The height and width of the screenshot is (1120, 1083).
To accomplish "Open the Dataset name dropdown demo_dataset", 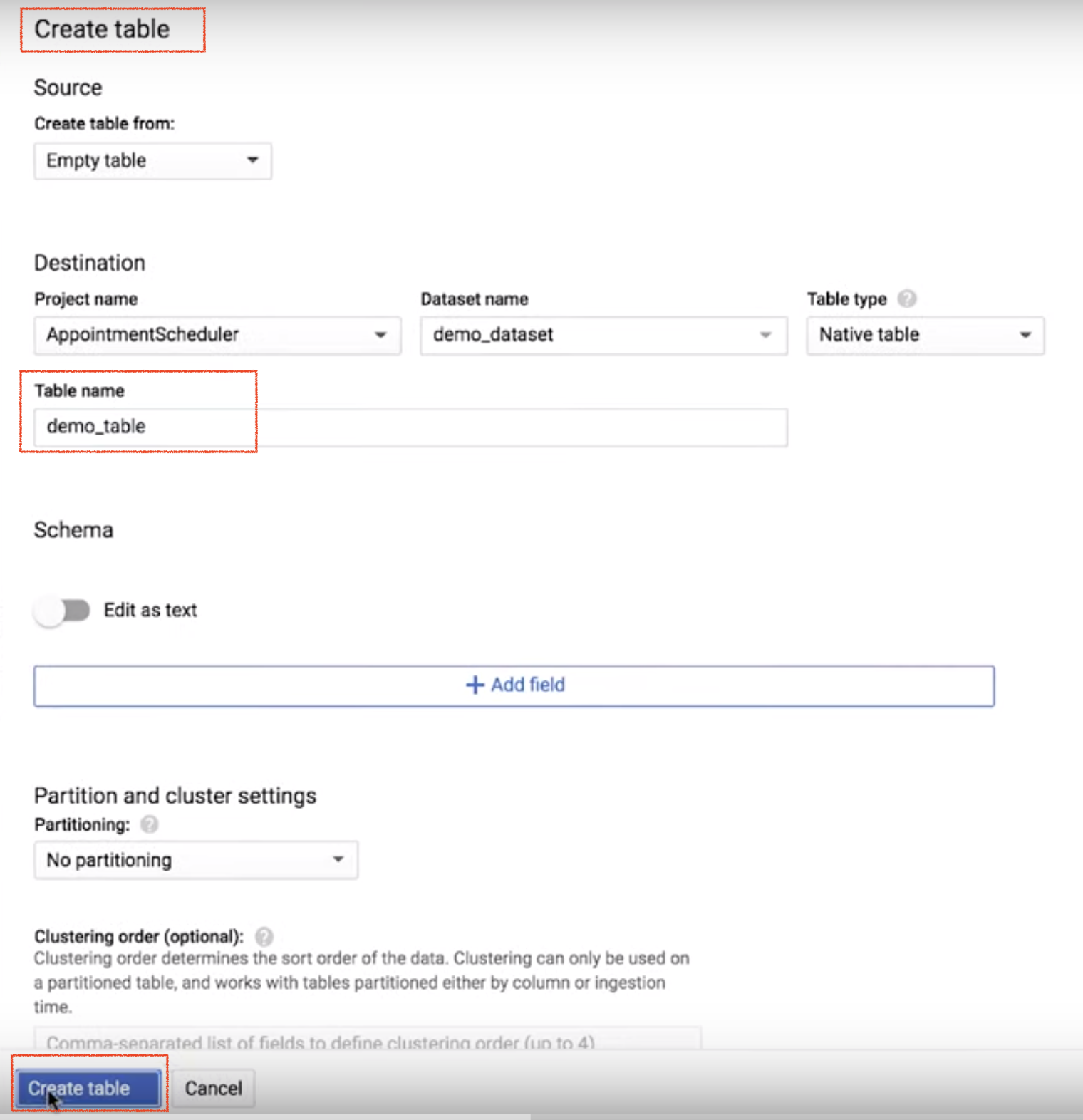I will [x=603, y=335].
